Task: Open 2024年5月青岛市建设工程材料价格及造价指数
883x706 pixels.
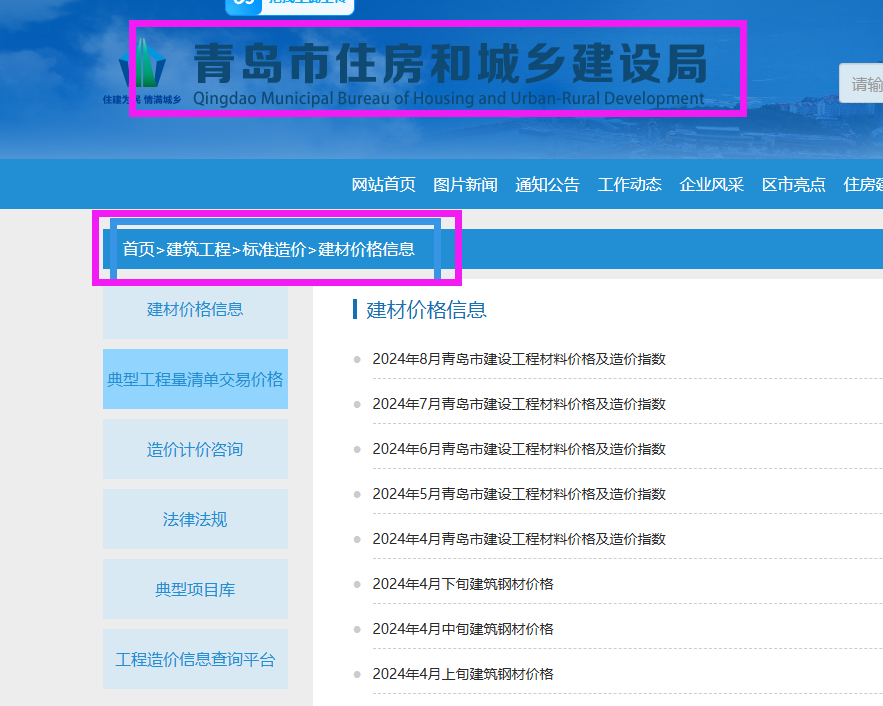Action: click(x=519, y=494)
